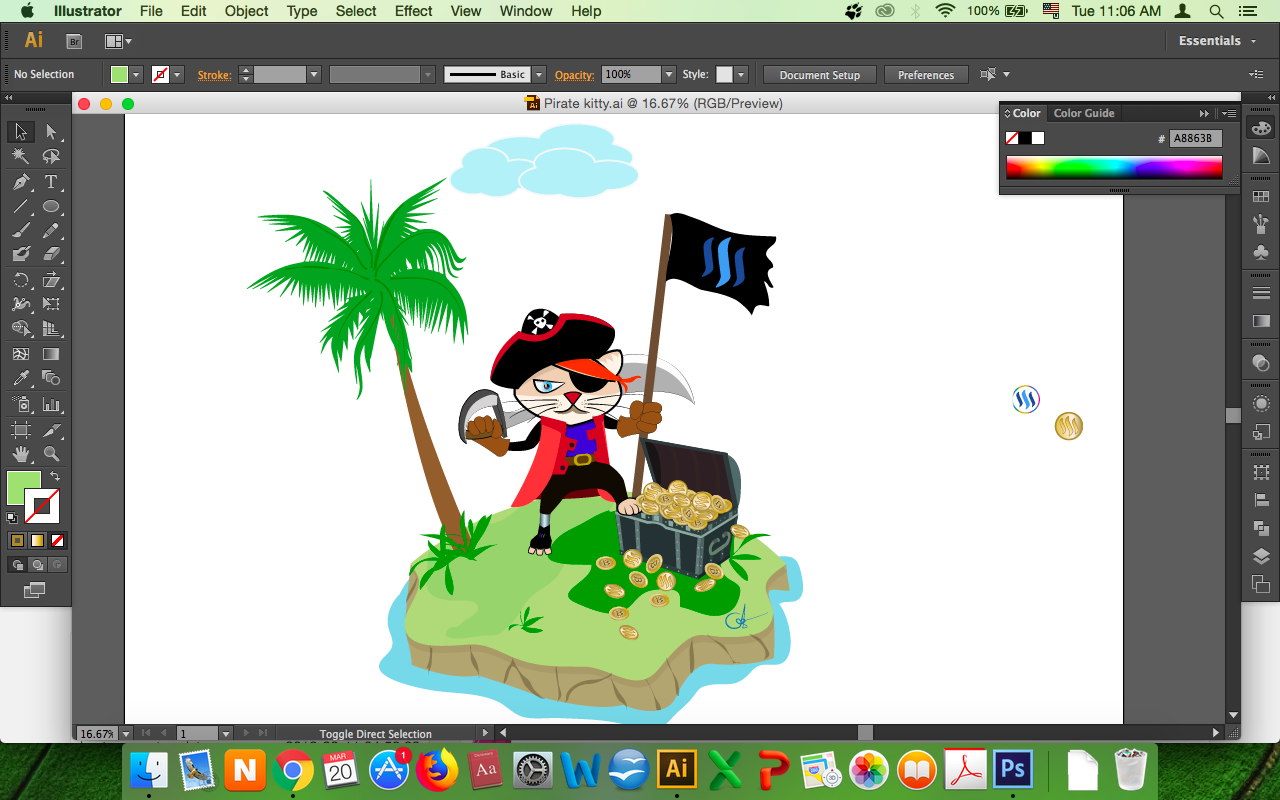
Task: Open the Swatches panel icon in dock
Action: (x=1261, y=197)
